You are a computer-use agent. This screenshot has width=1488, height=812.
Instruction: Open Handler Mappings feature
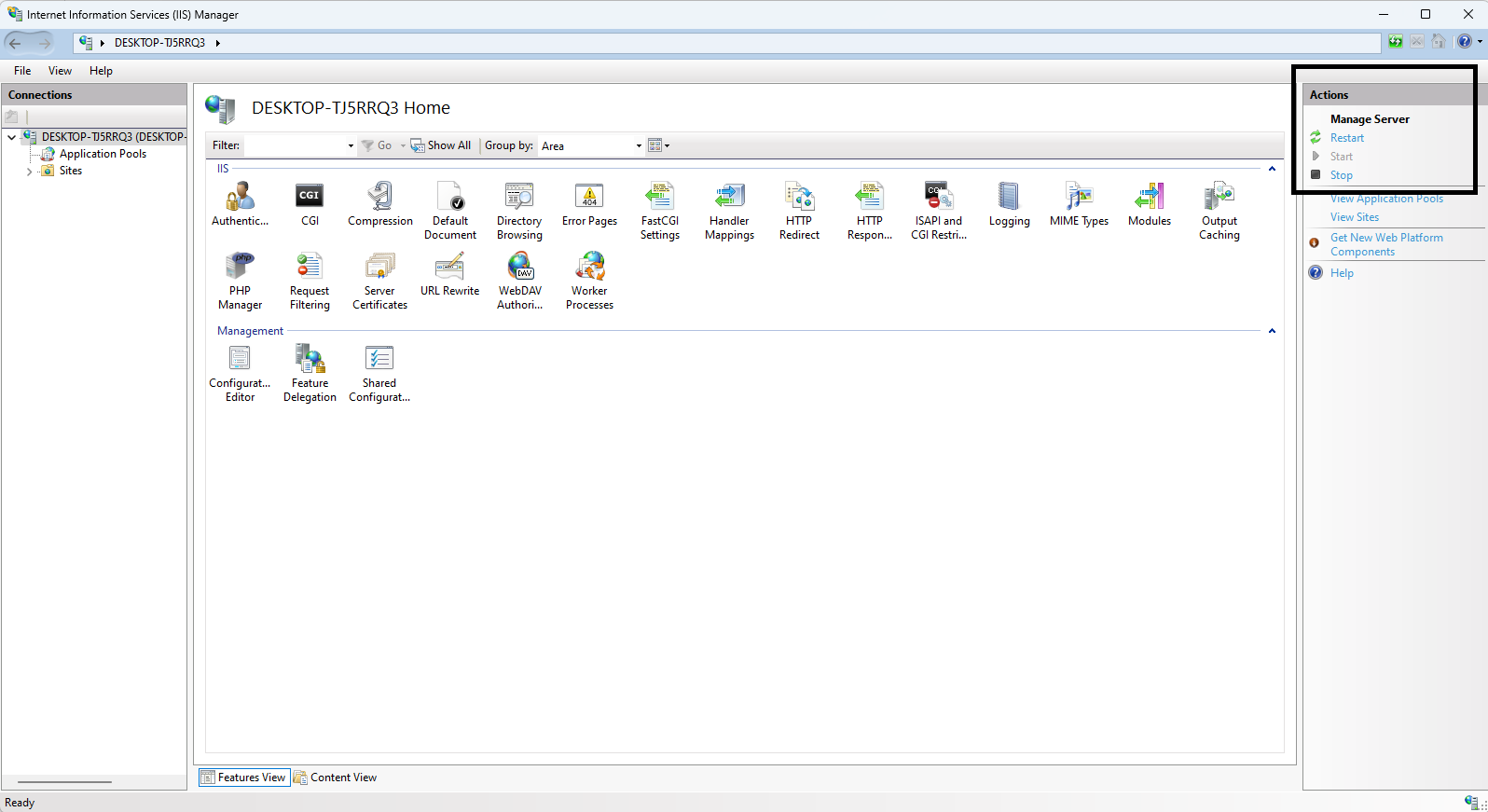click(729, 211)
